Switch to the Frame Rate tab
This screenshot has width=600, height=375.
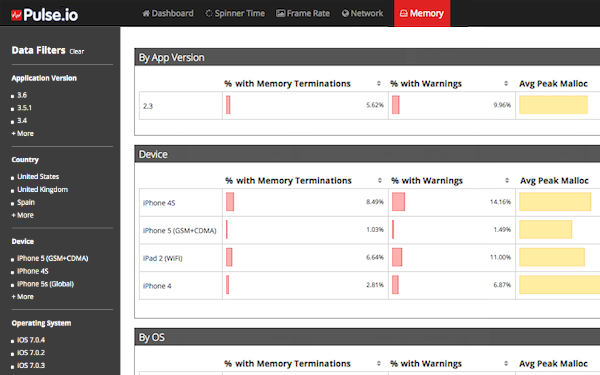coord(303,13)
